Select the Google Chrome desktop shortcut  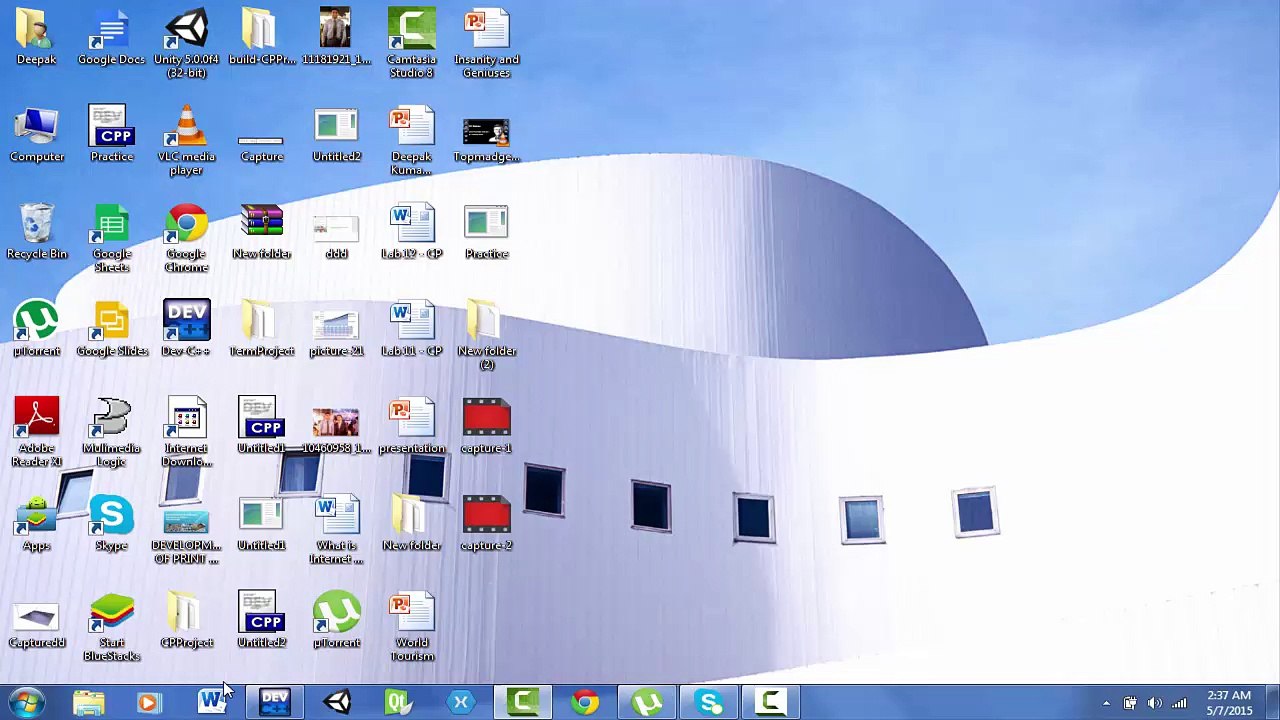(x=186, y=238)
